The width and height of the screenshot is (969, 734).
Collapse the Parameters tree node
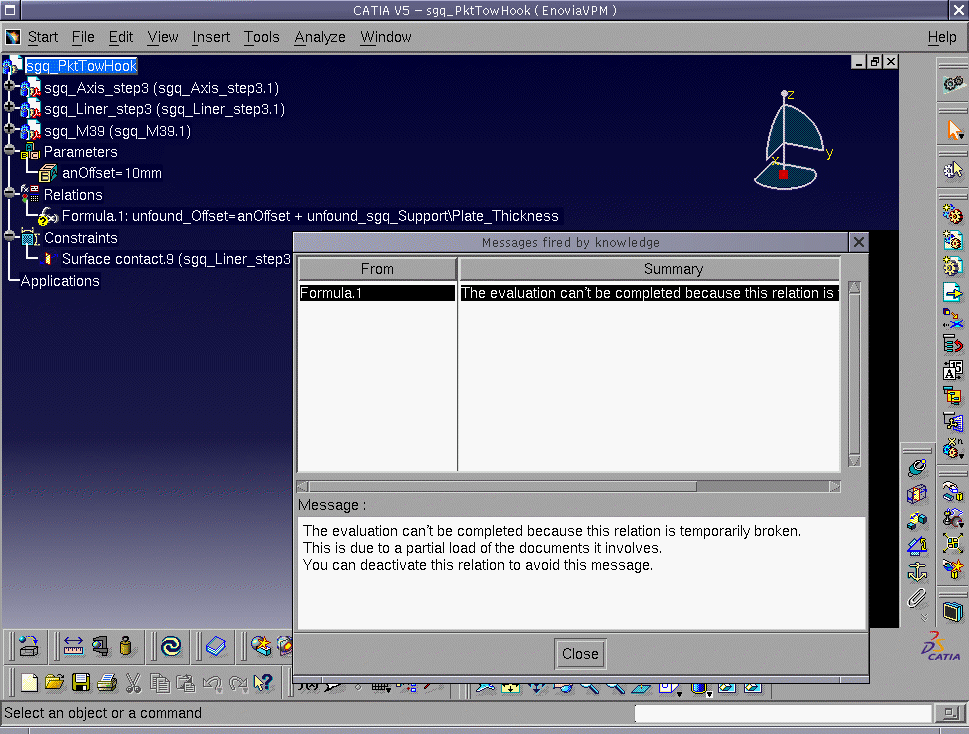click(9, 151)
